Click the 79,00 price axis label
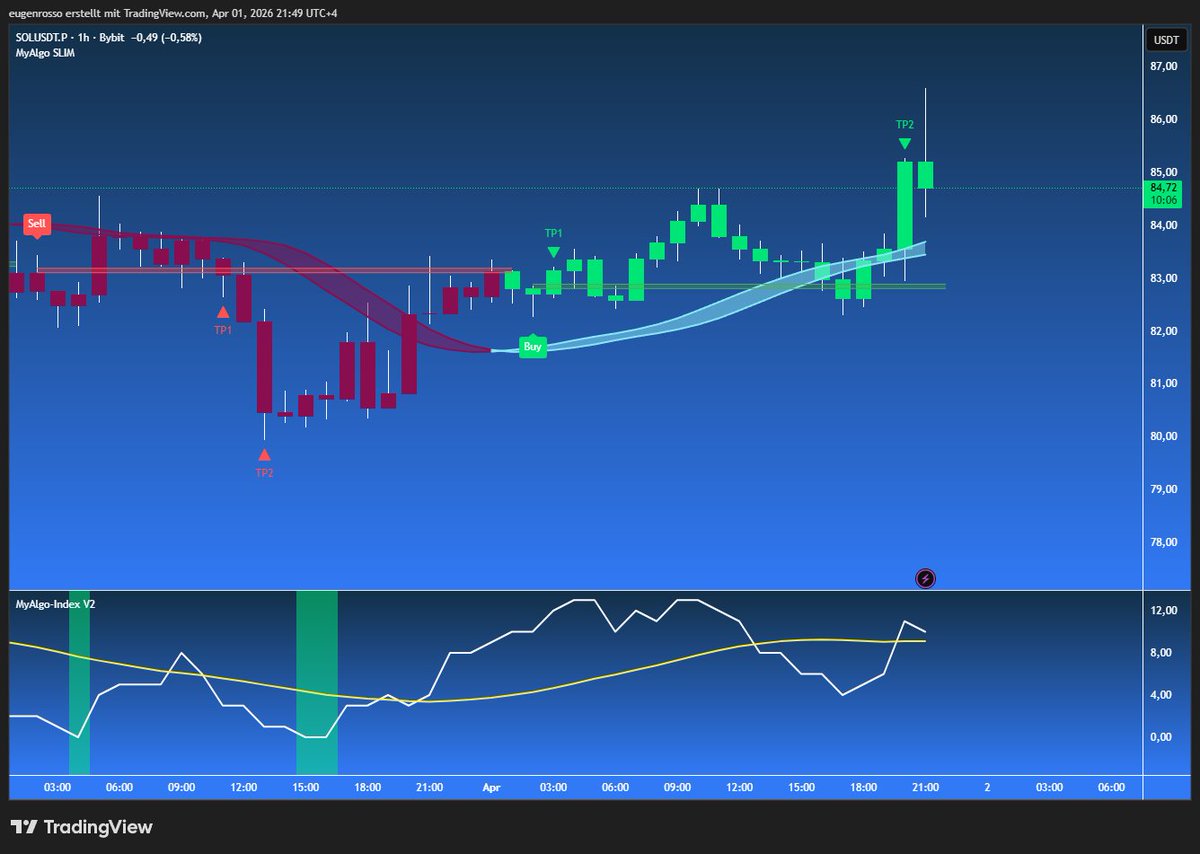Viewport: 1200px width, 854px height. 1164,489
